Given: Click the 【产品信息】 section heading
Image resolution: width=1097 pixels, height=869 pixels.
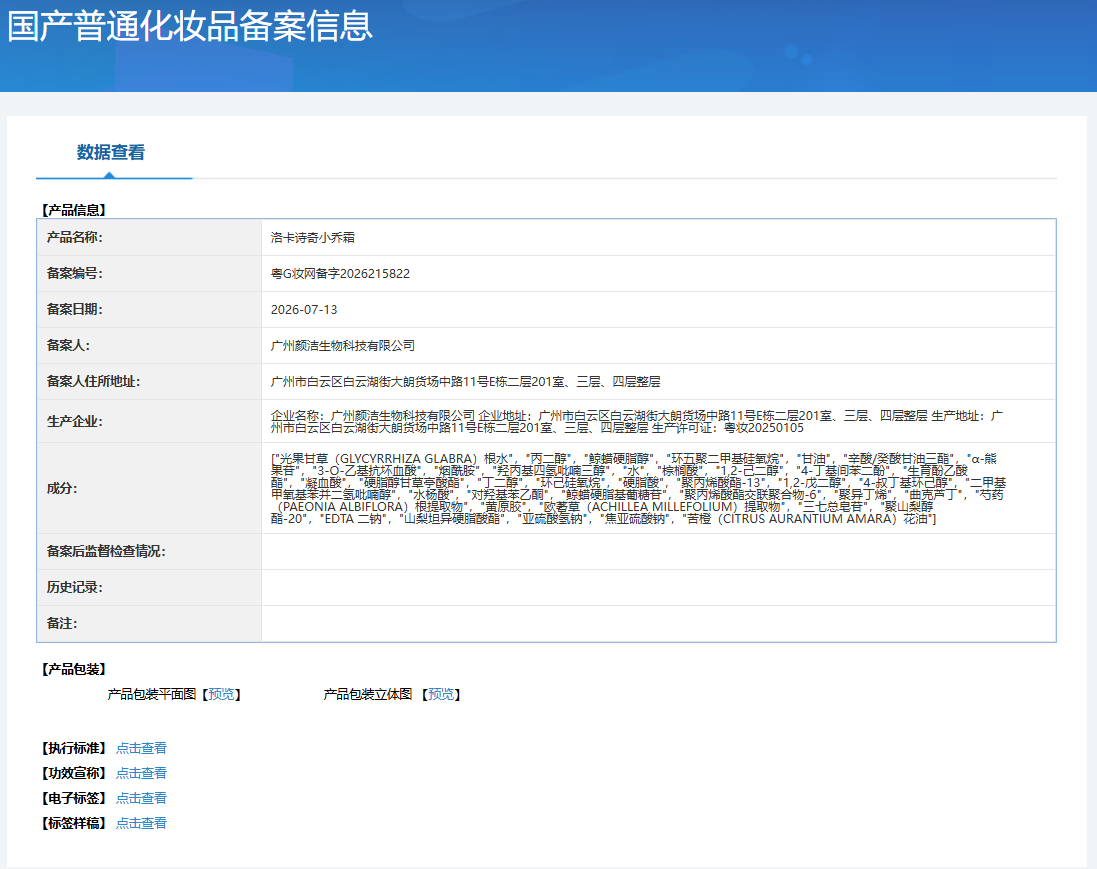Looking at the screenshot, I should (73, 210).
